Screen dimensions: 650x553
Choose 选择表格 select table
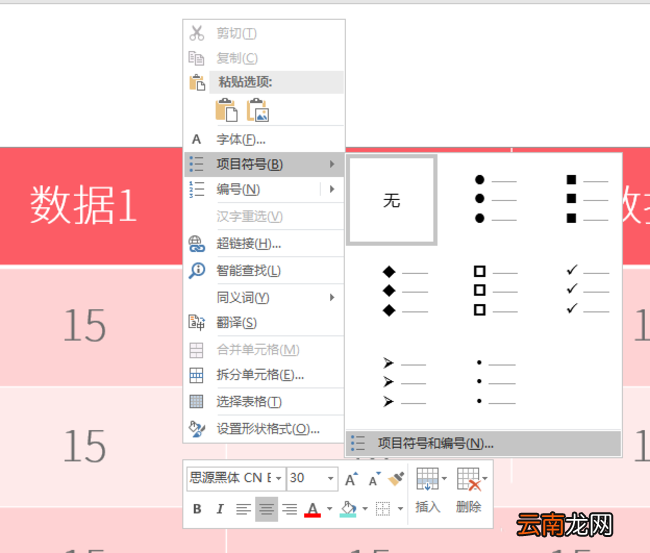click(264, 401)
